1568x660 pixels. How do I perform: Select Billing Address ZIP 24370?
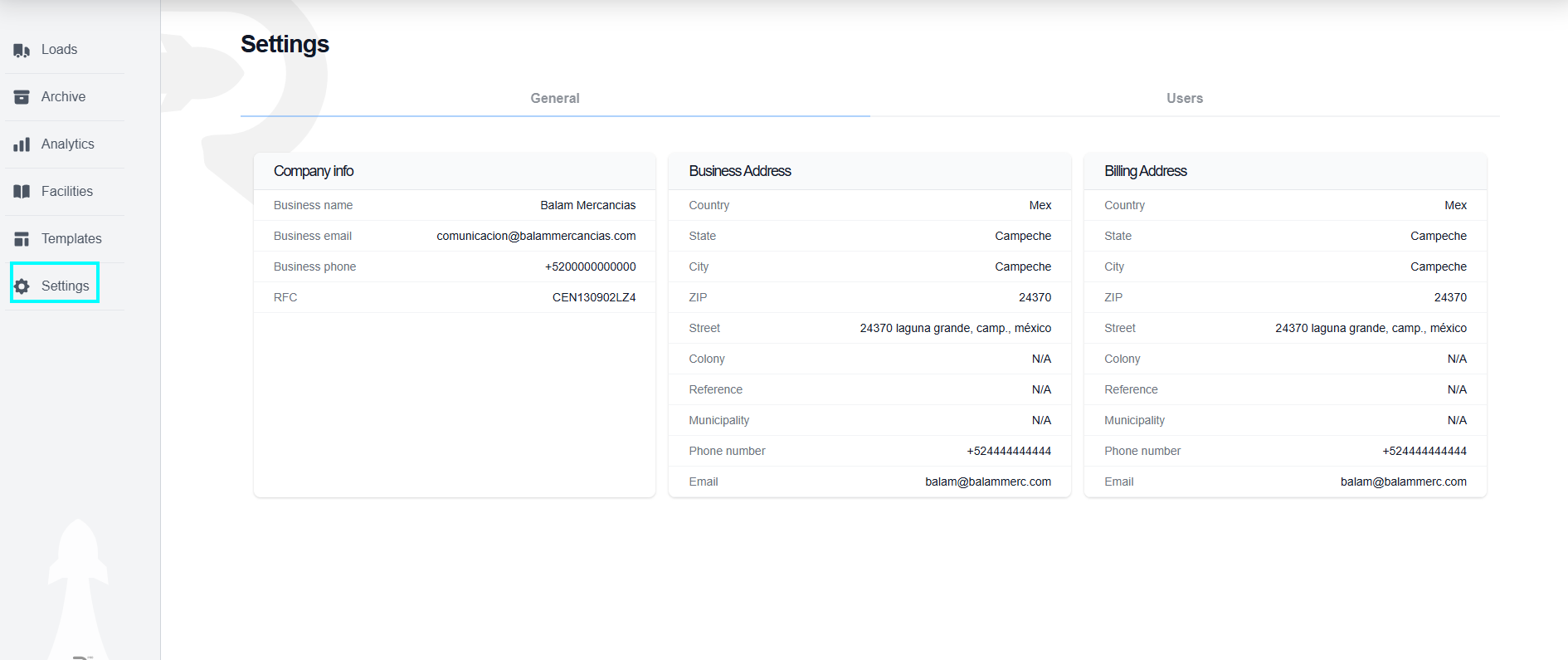[1450, 297]
